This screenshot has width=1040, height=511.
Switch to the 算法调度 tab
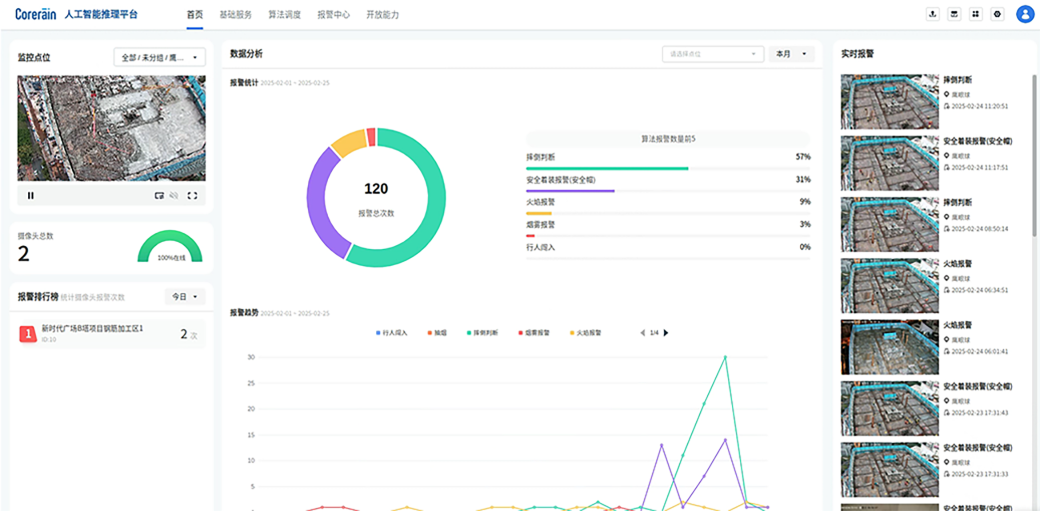[x=285, y=15]
